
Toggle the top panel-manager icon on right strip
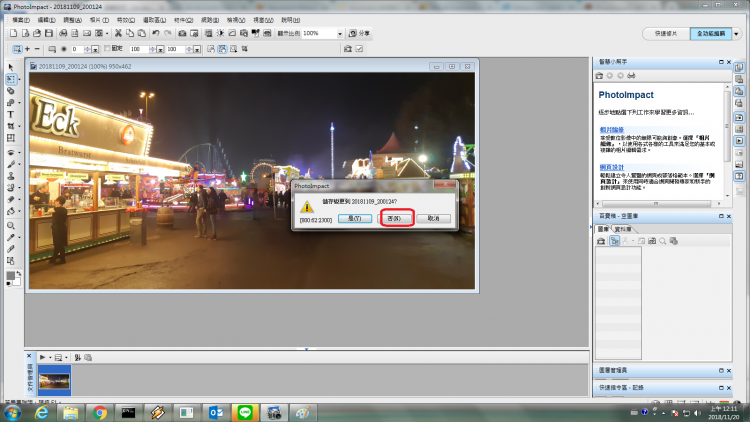tap(739, 67)
